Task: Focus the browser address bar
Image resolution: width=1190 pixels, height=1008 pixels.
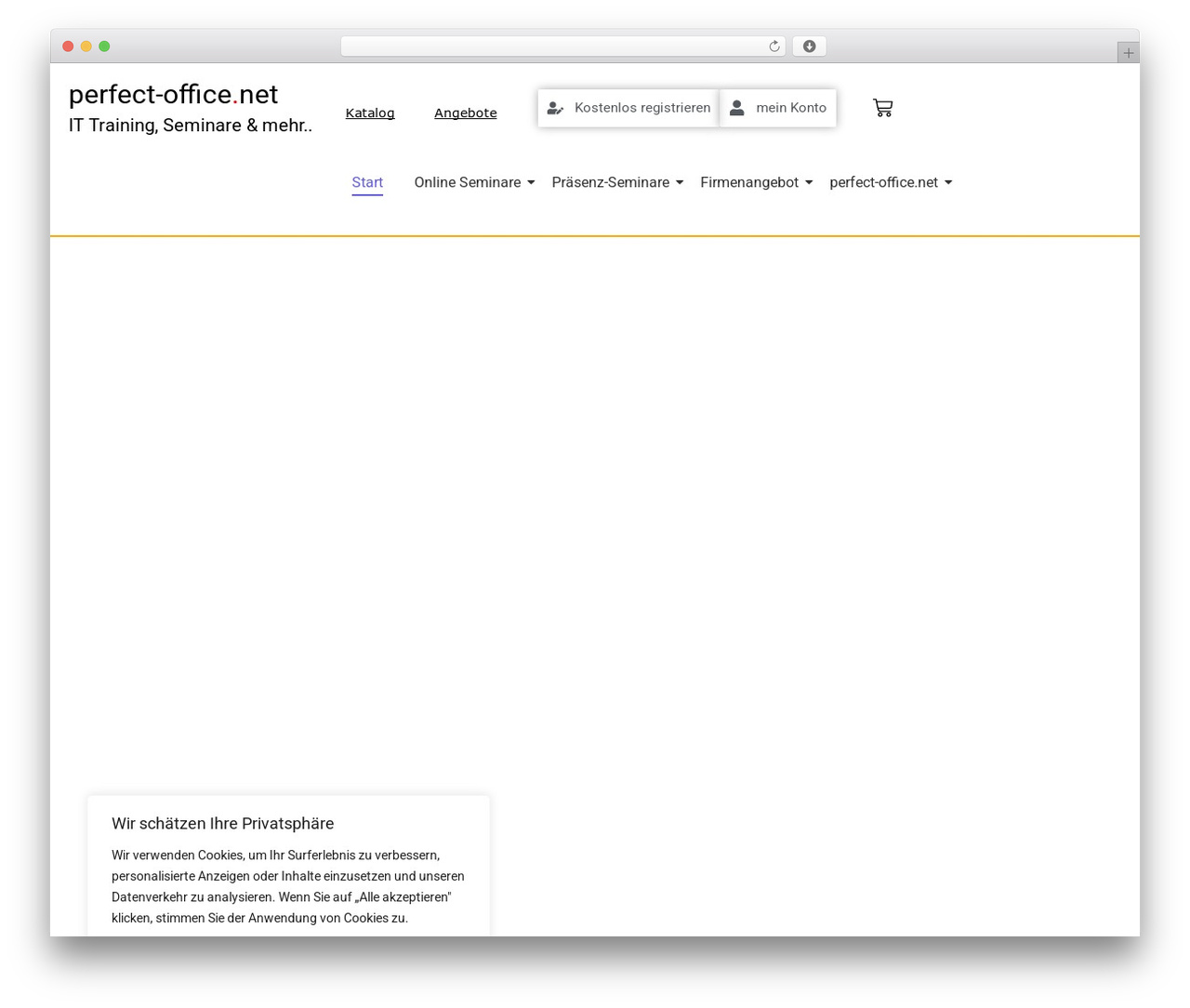Action: click(562, 46)
